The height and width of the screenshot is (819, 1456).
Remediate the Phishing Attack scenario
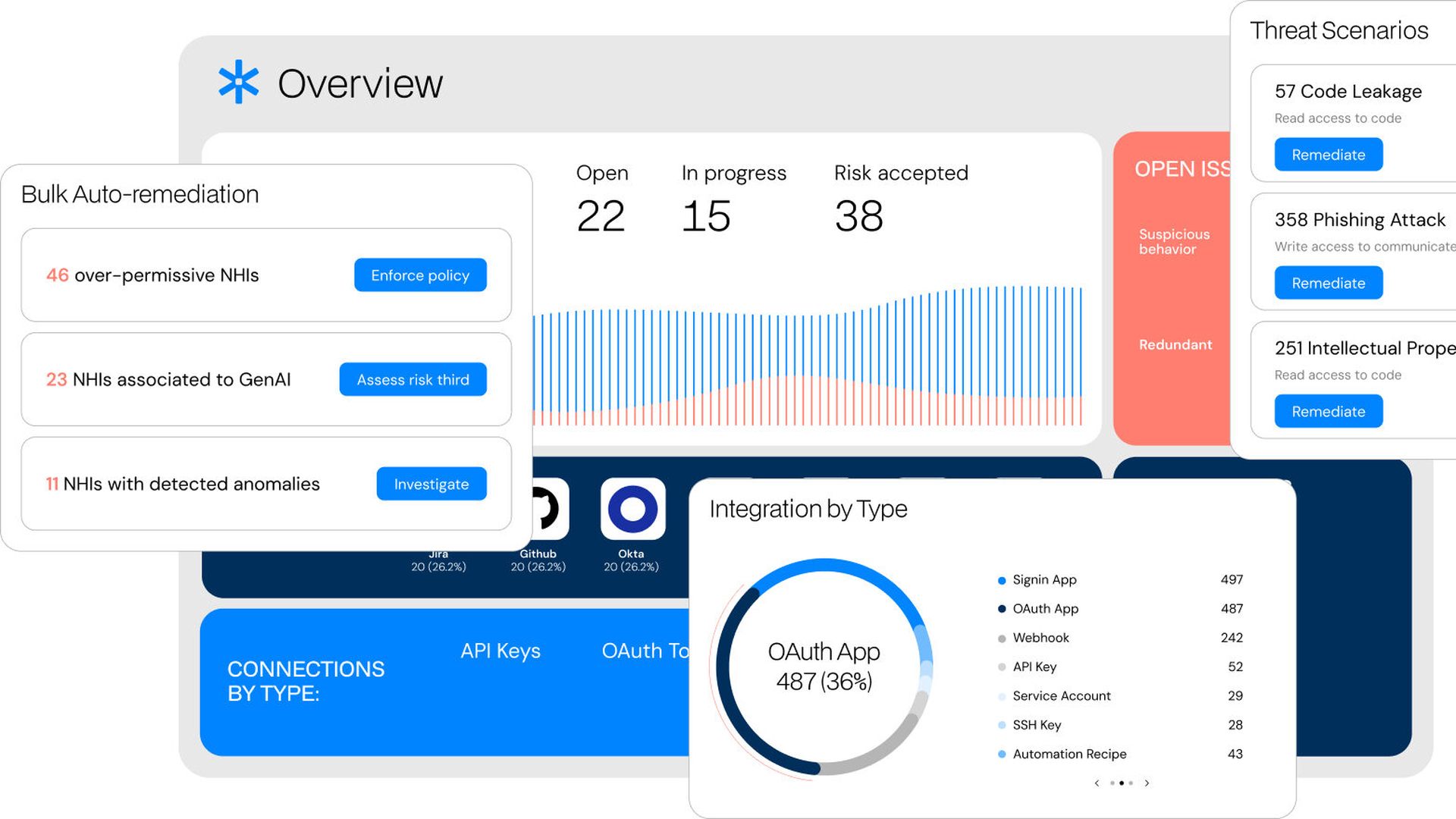coord(1328,283)
